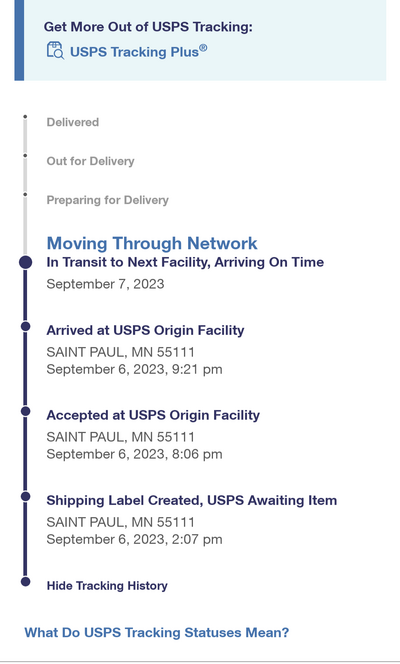
Task: Click In Transit to Next Facility text
Action: tap(185, 262)
